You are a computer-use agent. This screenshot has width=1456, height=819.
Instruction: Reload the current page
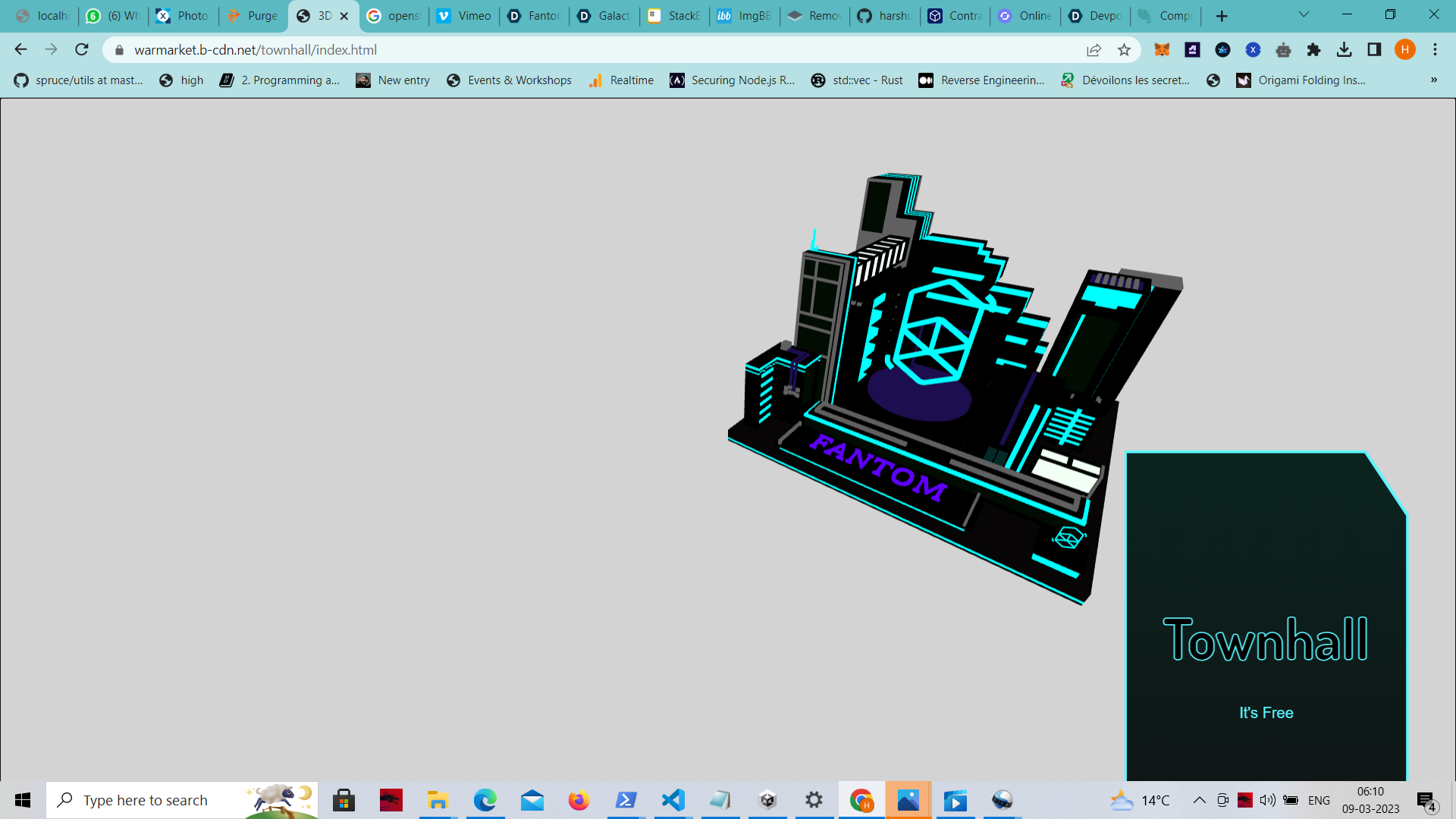82,50
